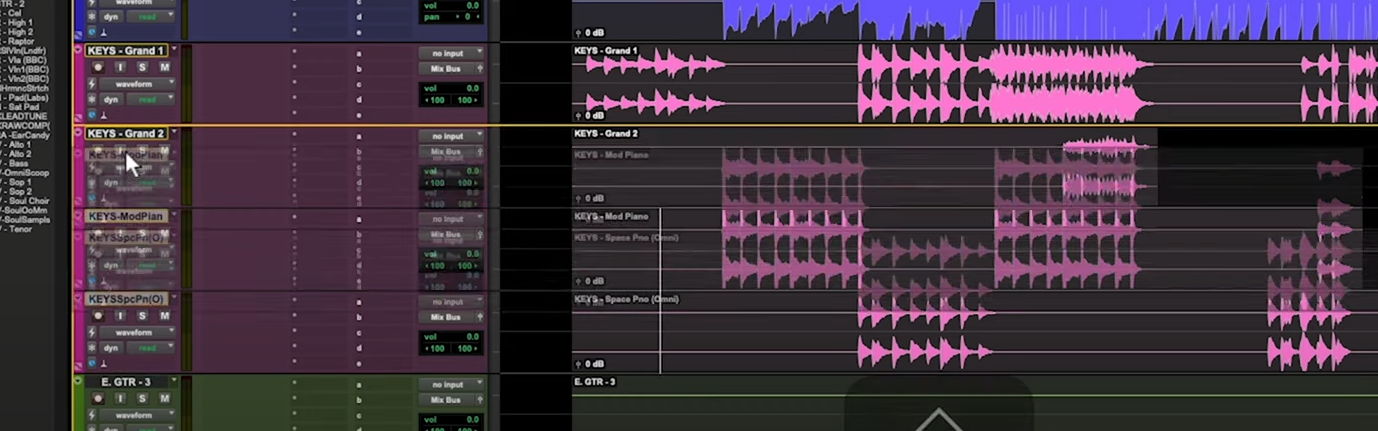Viewport: 1378px width, 431px height.
Task: Click insert slot a on KEYS - Grand 1
Action: coord(359,53)
